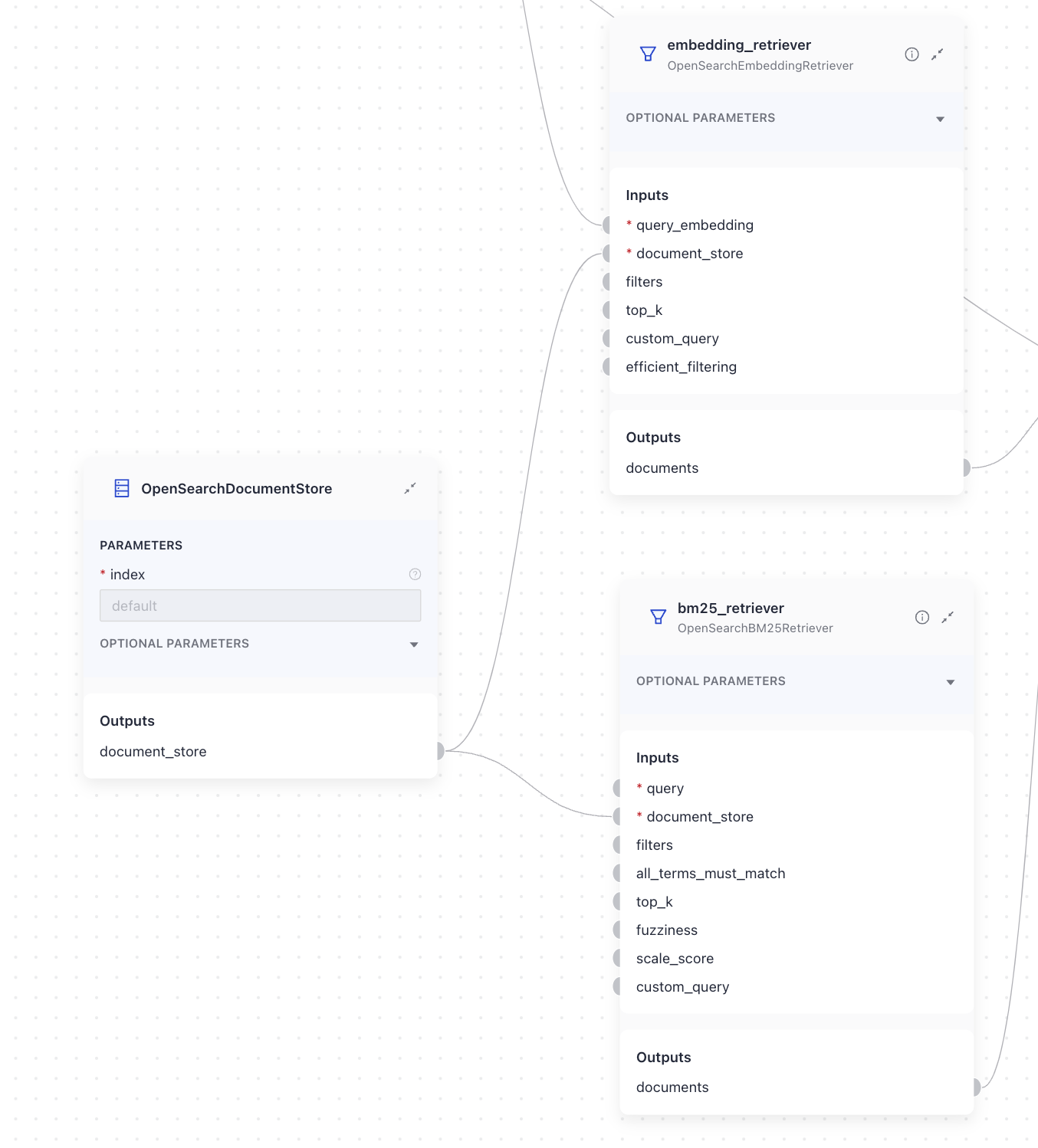This screenshot has height=1148, width=1038.
Task: Click the document_store output connector of OpenSearchDocumentStore
Action: coord(439,751)
